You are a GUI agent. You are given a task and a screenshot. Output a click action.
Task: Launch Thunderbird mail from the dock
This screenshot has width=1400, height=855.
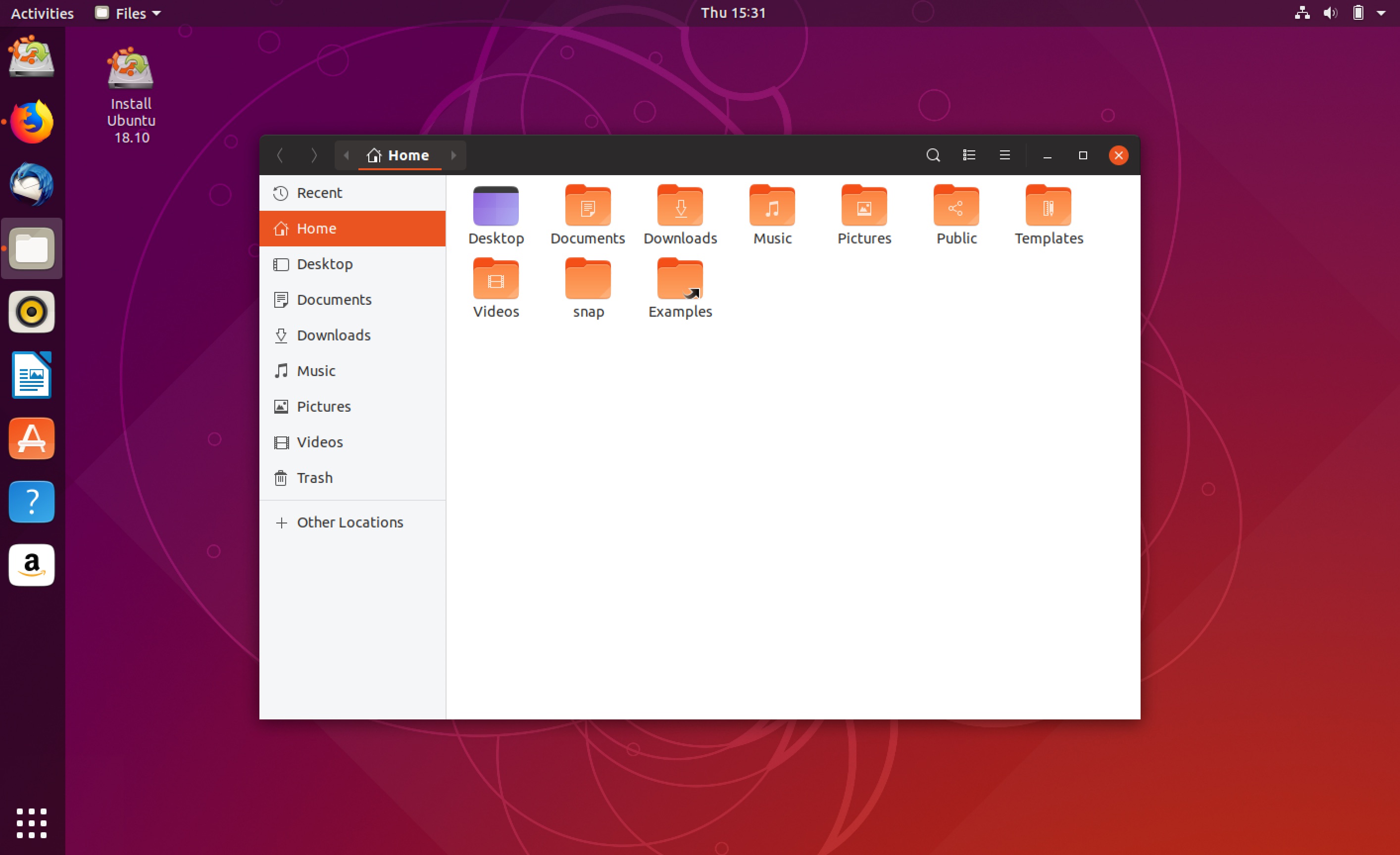(x=31, y=184)
